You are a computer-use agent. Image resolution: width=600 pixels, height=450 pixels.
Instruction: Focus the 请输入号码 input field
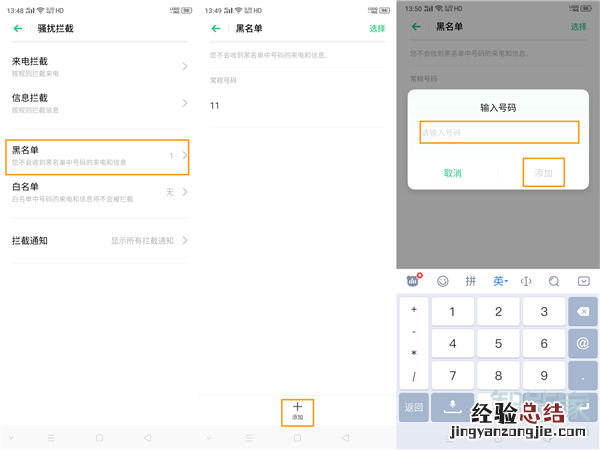[x=498, y=132]
